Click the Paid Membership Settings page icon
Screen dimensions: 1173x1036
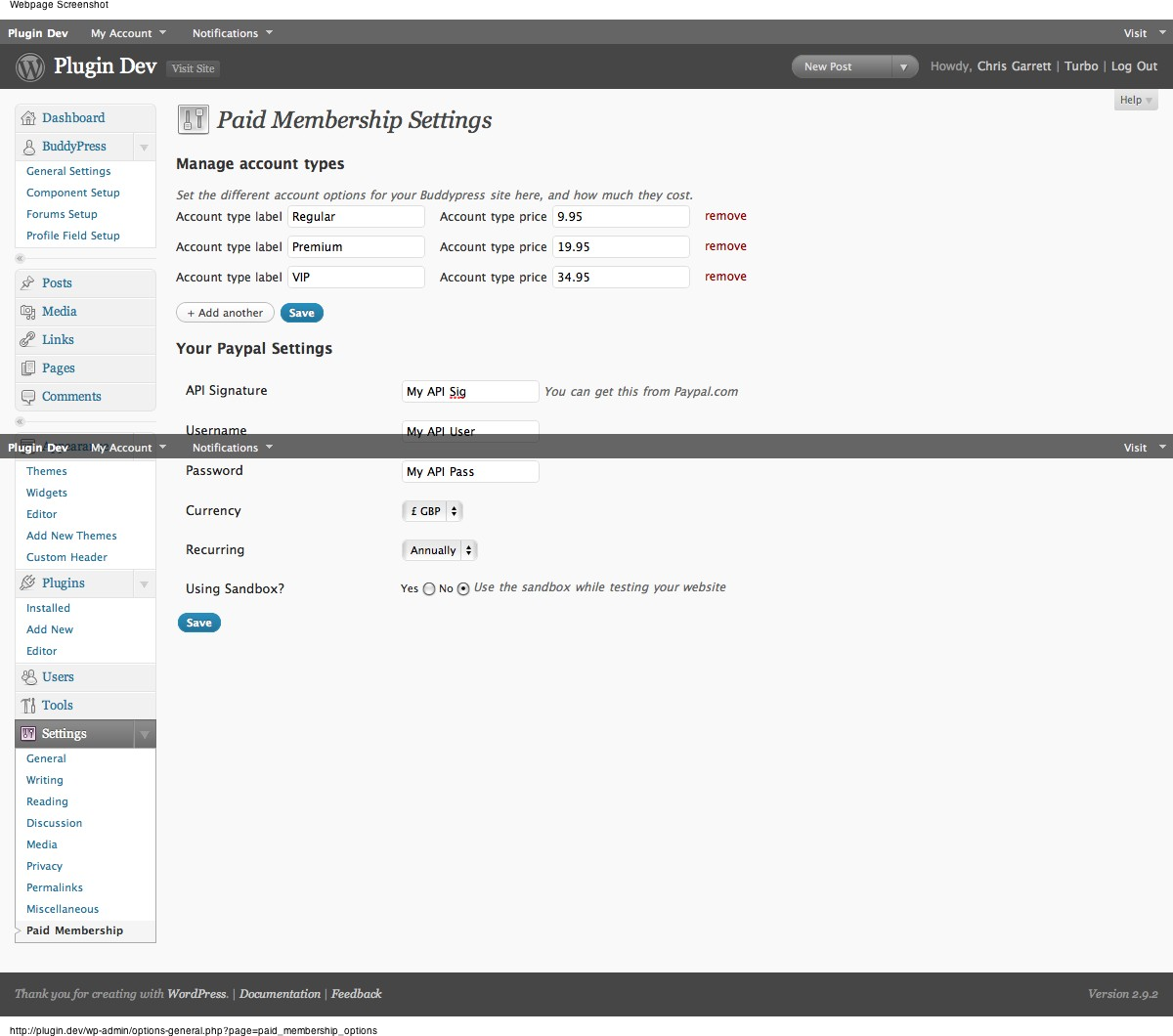[193, 119]
